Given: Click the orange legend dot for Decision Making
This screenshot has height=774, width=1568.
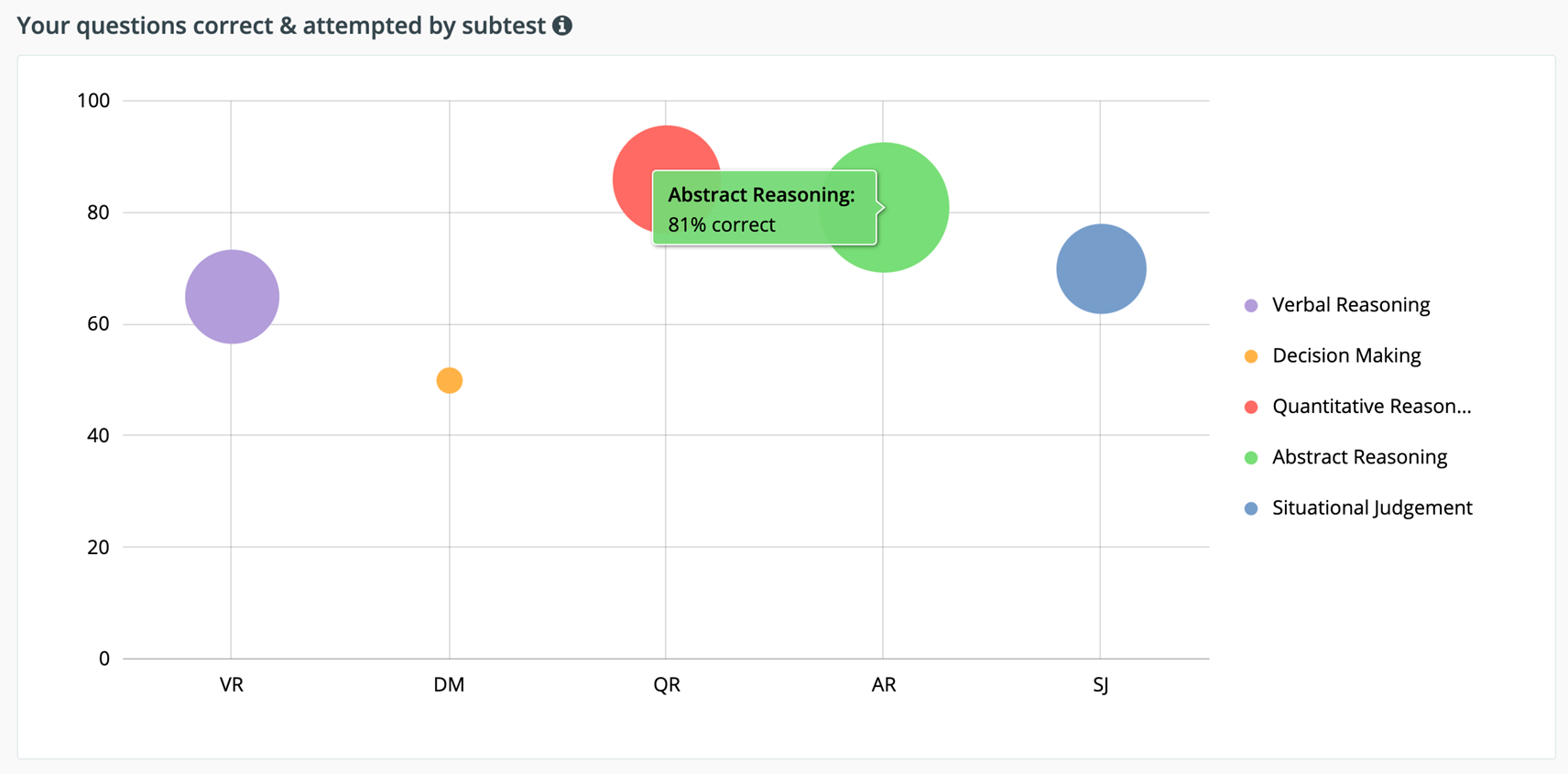Looking at the screenshot, I should (x=1251, y=356).
